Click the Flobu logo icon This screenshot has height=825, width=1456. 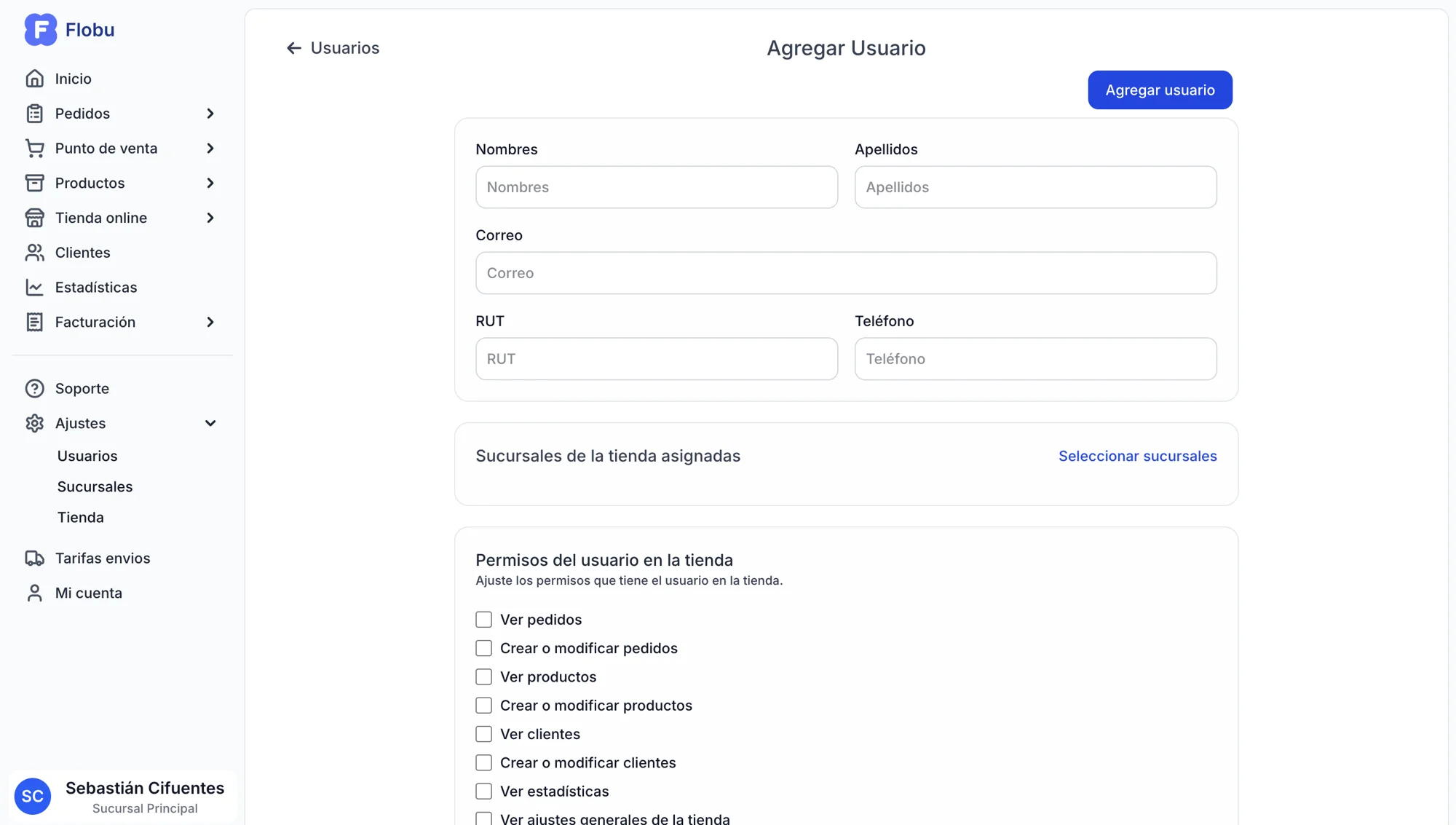pyautogui.click(x=40, y=30)
